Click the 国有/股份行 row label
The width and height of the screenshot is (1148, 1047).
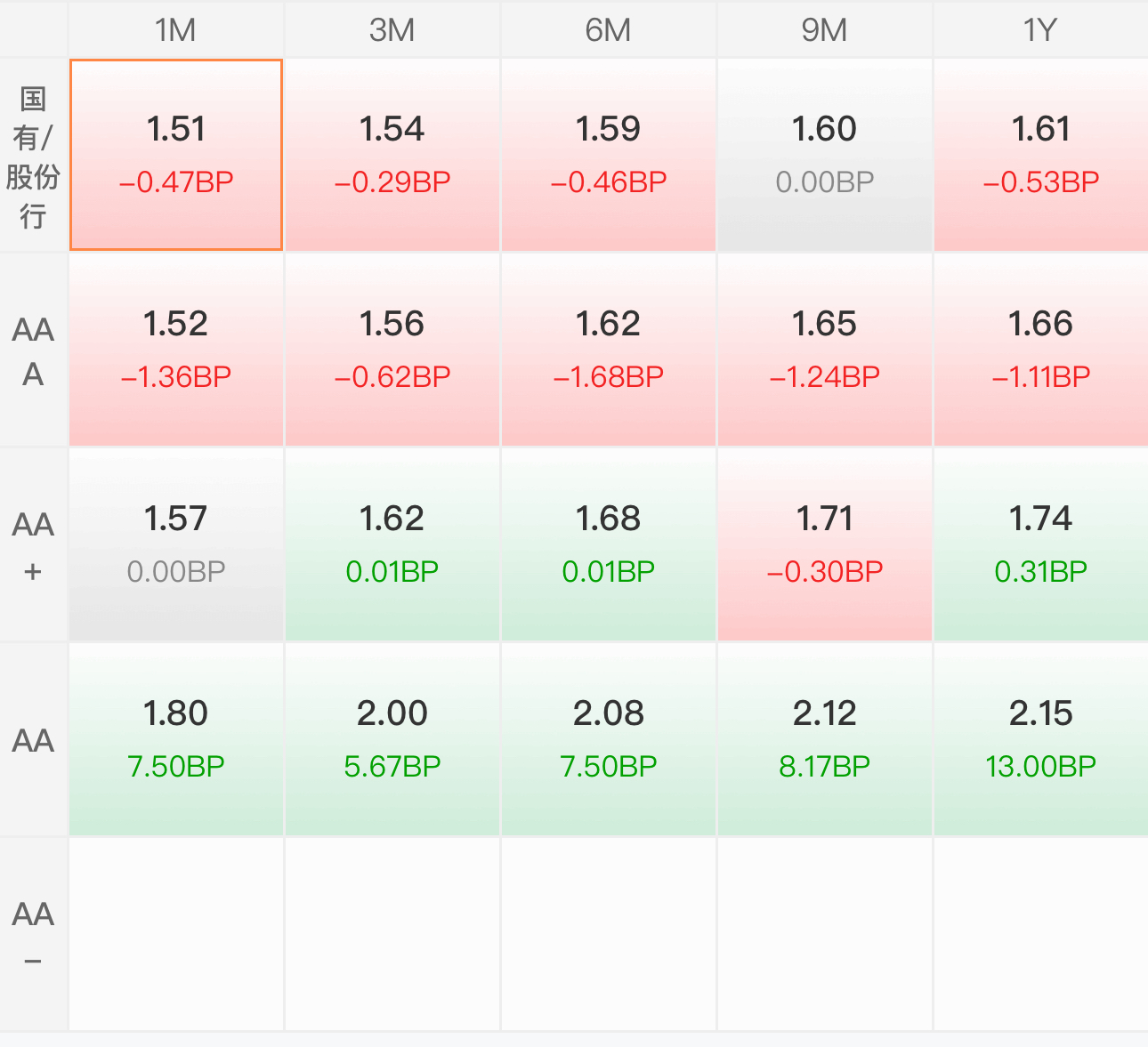pos(34,156)
